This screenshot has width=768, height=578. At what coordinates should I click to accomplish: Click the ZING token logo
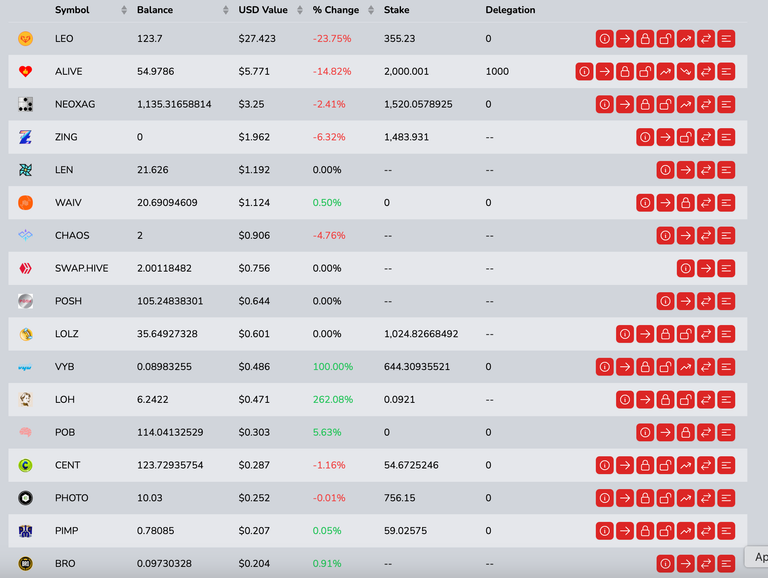coord(25,137)
